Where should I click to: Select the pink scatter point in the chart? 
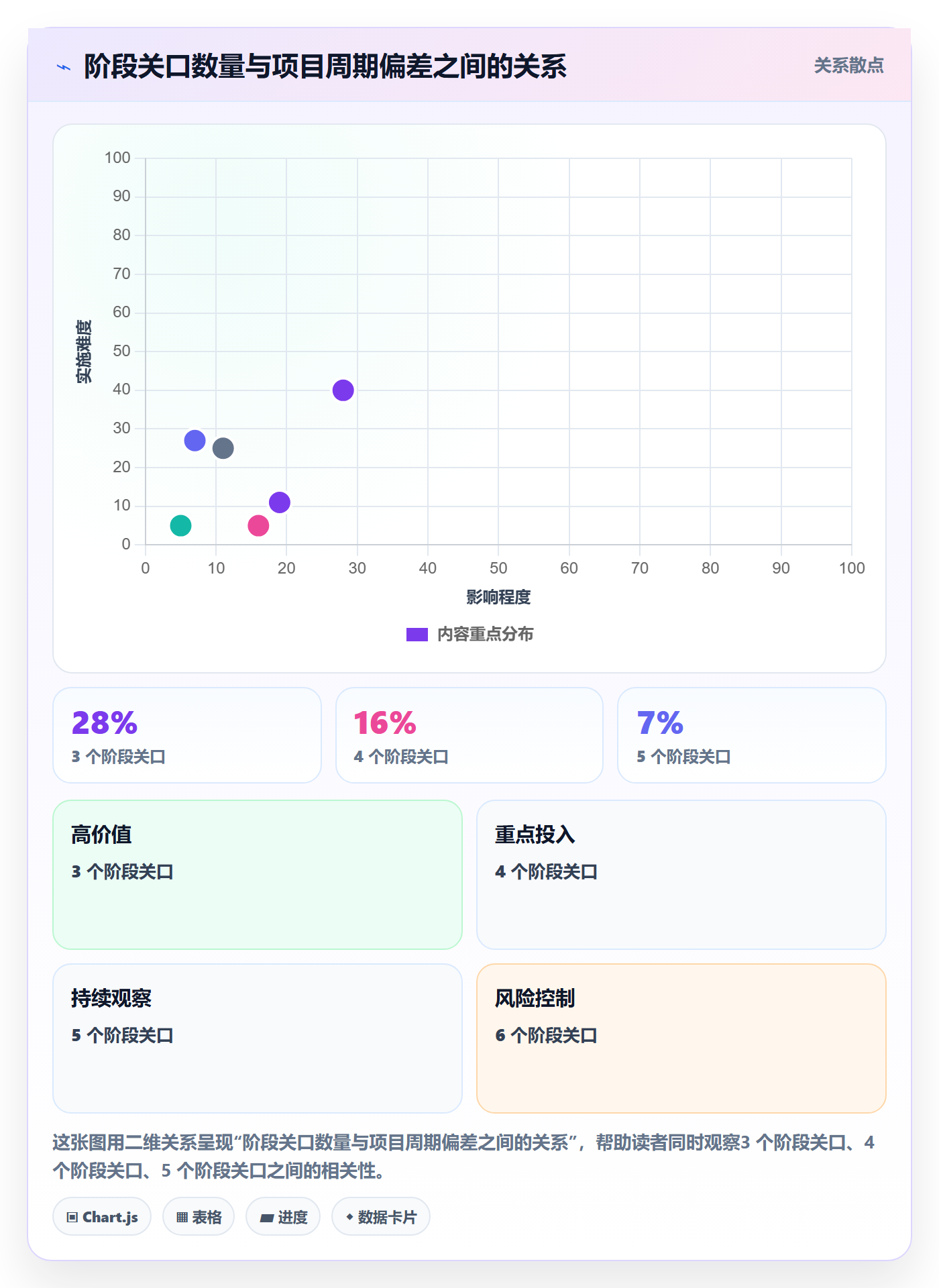tap(258, 525)
